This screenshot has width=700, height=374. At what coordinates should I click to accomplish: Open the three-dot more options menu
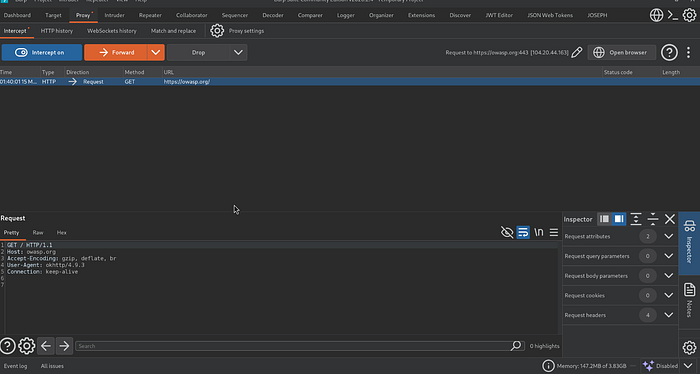tap(688, 52)
